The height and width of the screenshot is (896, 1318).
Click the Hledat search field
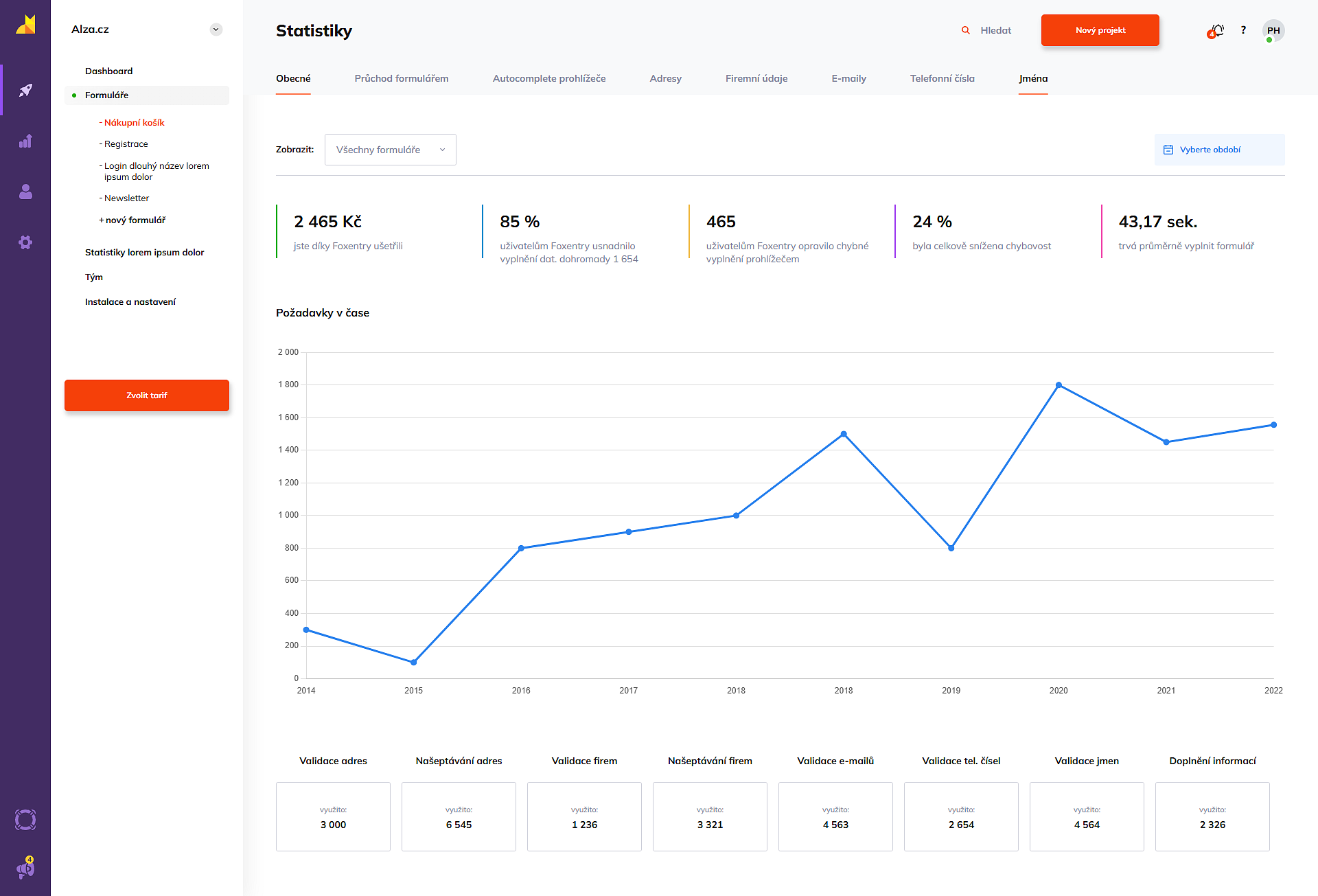(995, 30)
